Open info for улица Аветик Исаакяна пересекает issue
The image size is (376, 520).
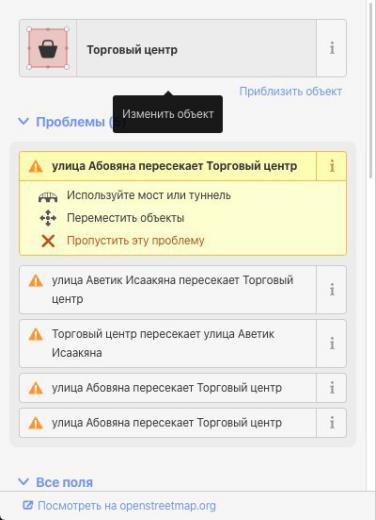[x=332, y=290]
